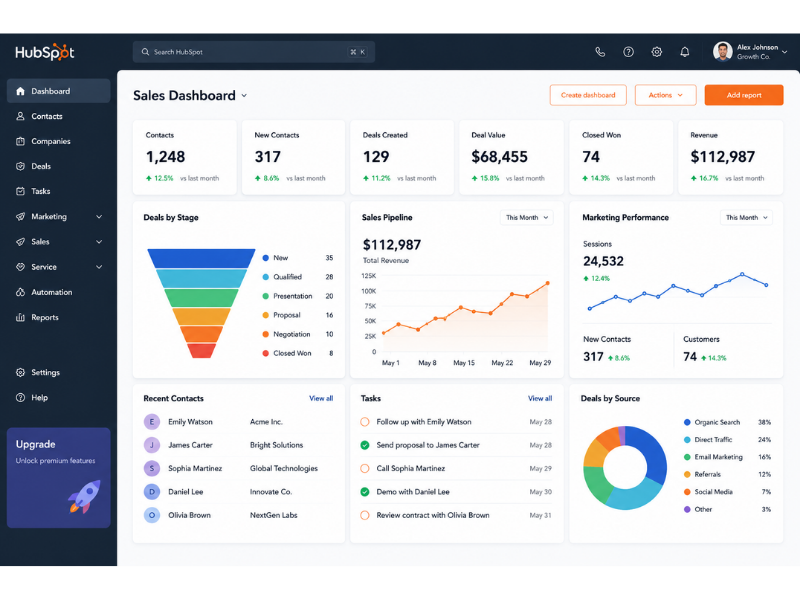The image size is (800, 600).
Task: Click Alex Johnson's profile avatar
Action: pyautogui.click(x=722, y=52)
